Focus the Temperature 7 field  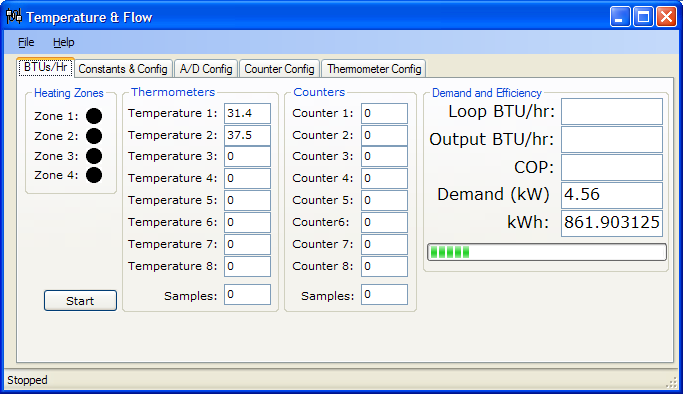pyautogui.click(x=247, y=244)
